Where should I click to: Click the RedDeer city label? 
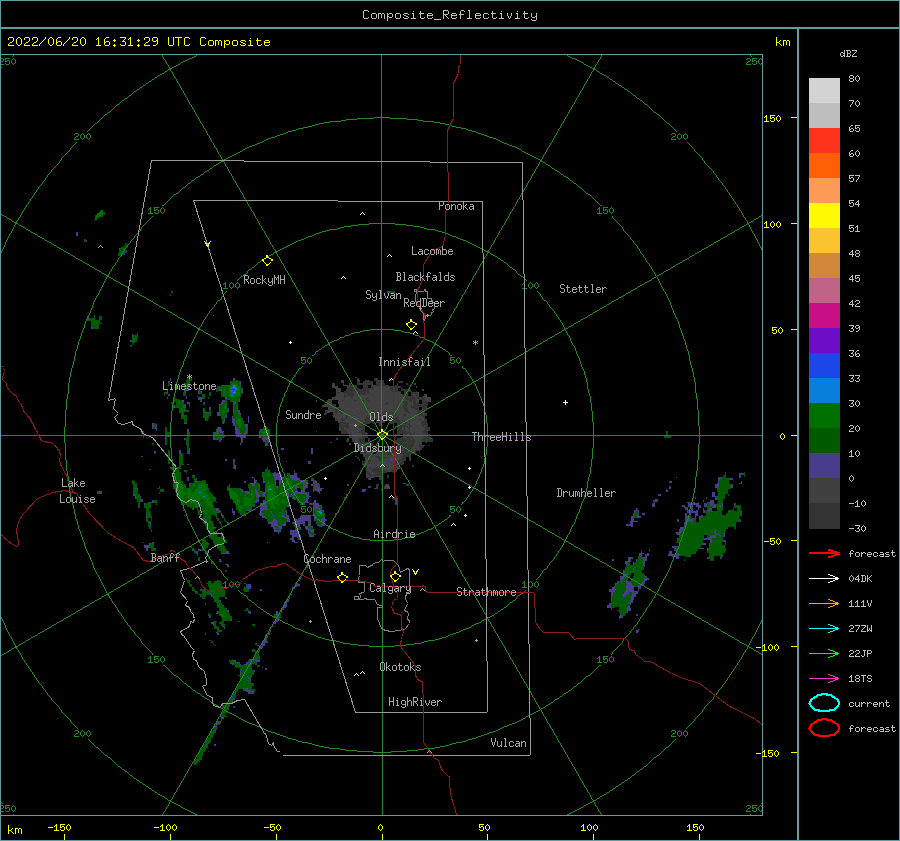[424, 303]
